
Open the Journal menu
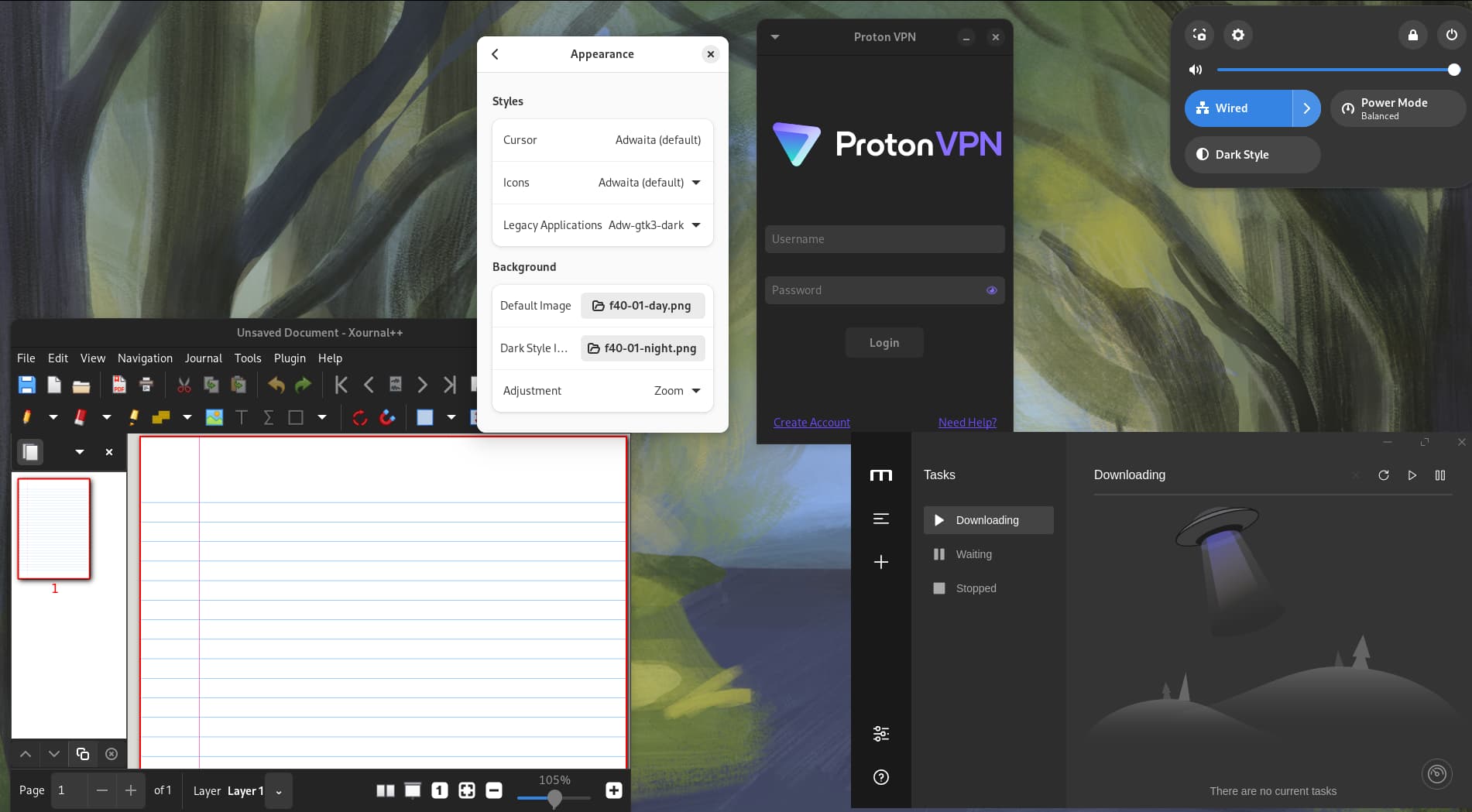[x=203, y=358]
